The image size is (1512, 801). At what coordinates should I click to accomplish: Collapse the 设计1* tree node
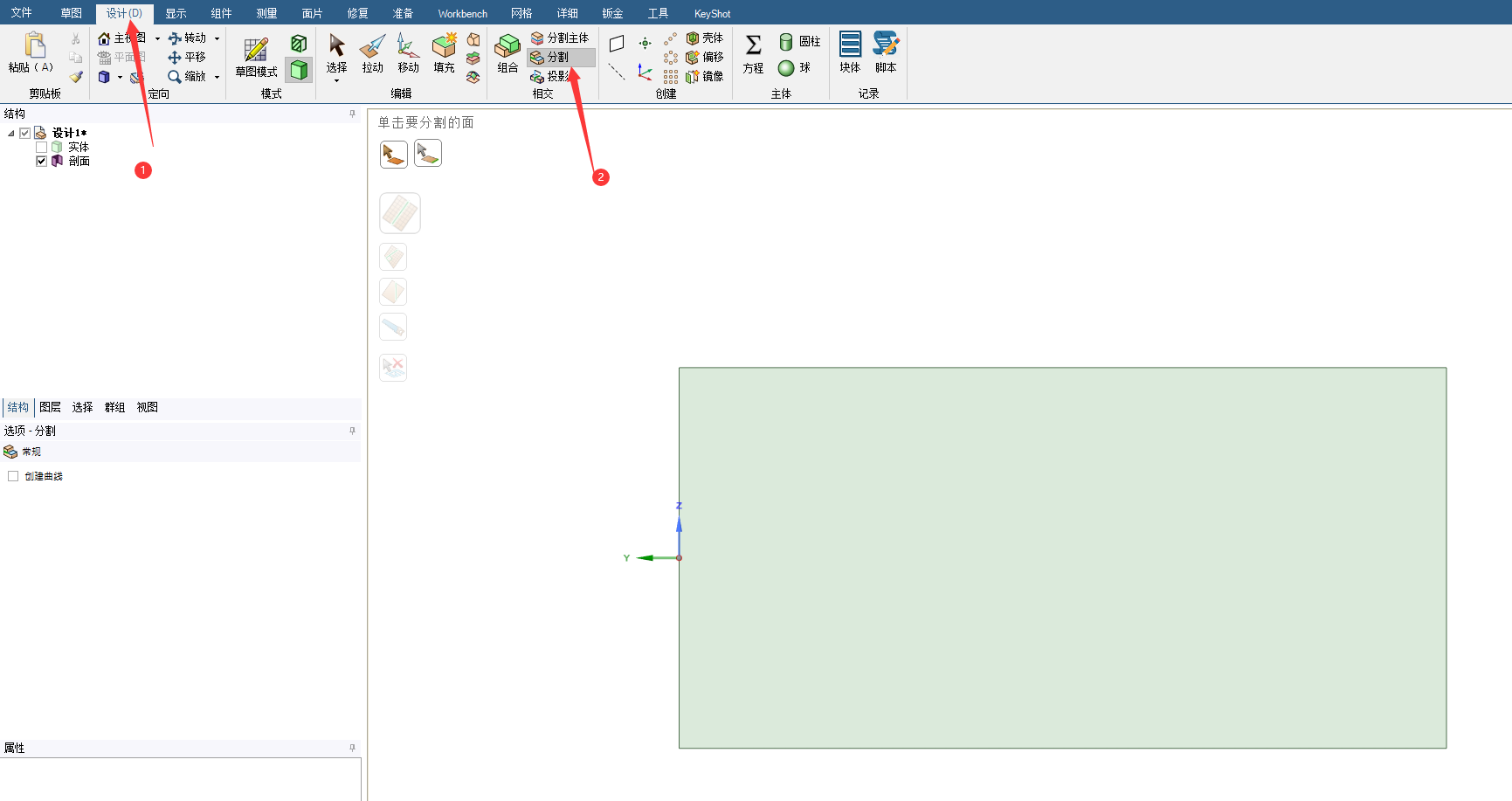tap(11, 134)
